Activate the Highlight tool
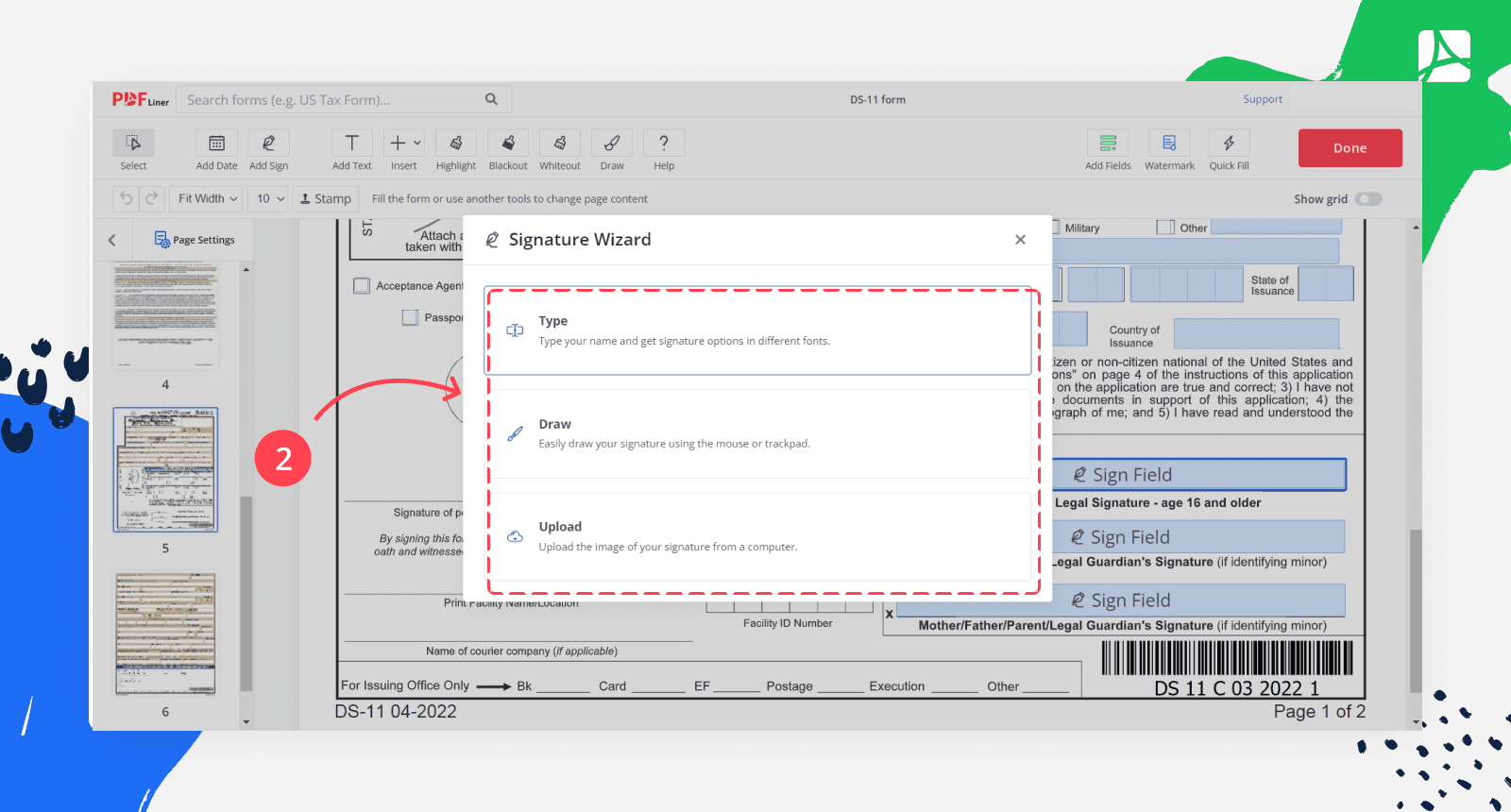Viewport: 1511px width, 812px height. (x=456, y=144)
